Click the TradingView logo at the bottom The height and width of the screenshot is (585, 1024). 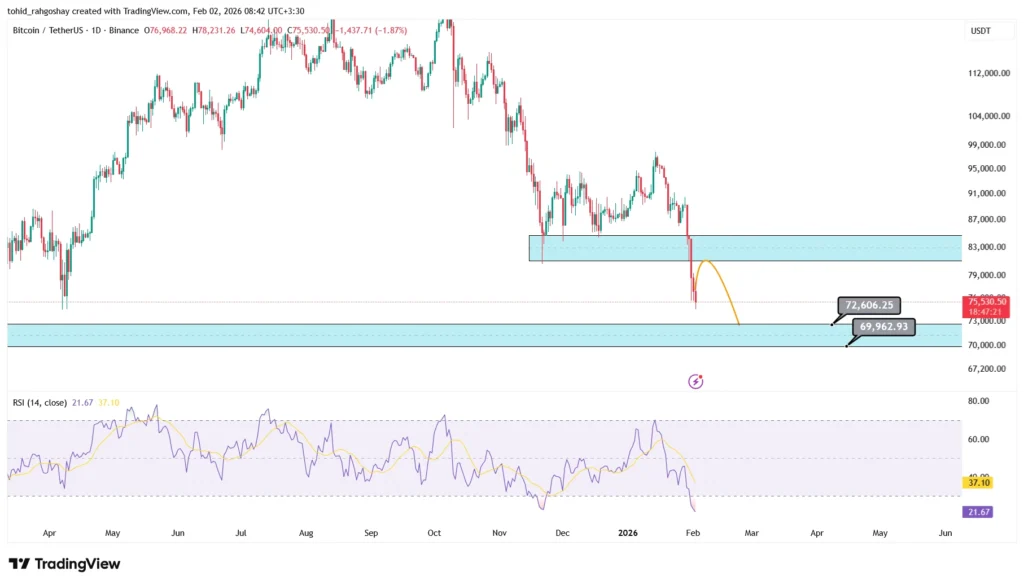[65, 564]
